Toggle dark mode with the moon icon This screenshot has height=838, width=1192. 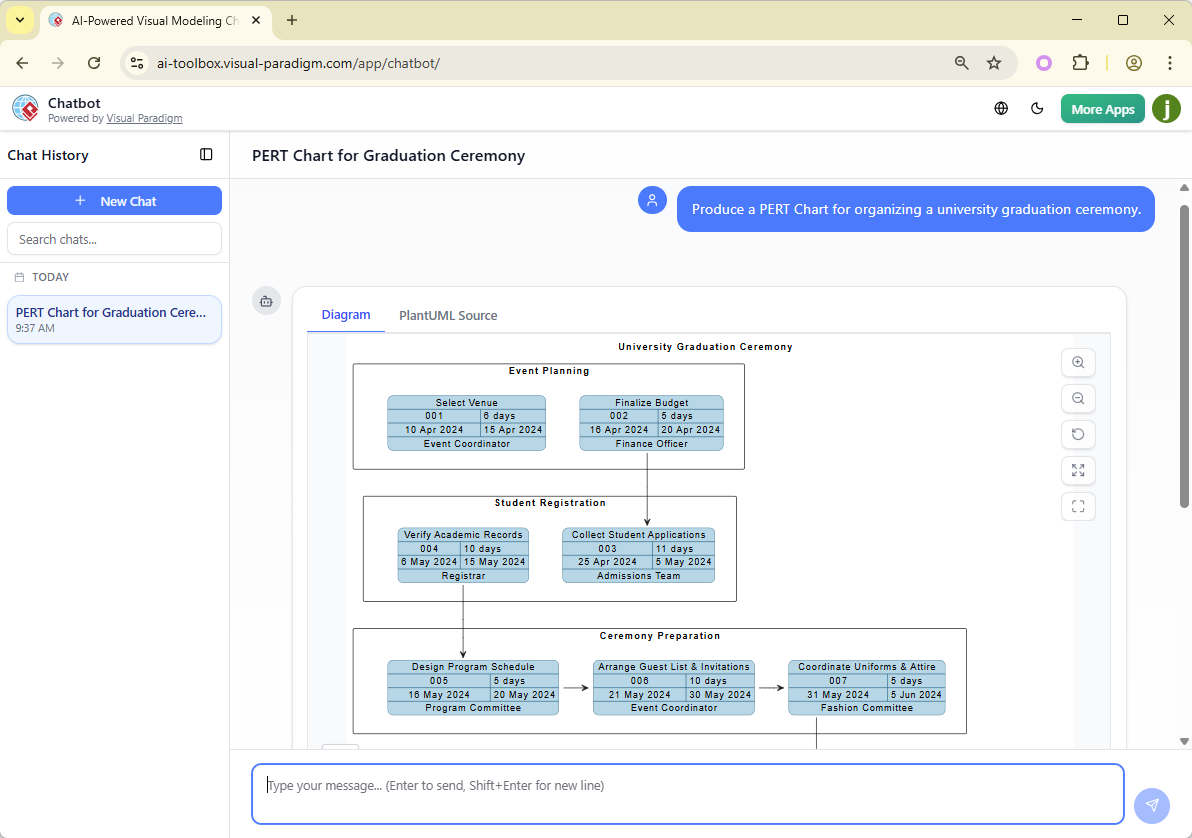[x=1037, y=108]
